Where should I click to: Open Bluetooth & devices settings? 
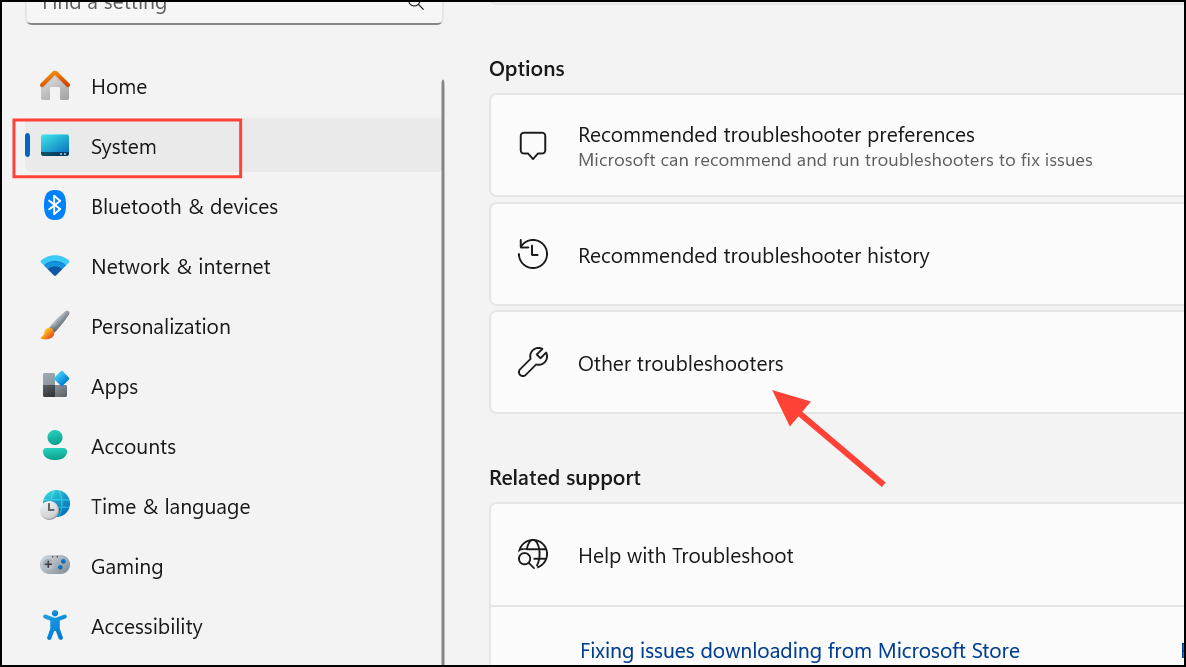[184, 207]
